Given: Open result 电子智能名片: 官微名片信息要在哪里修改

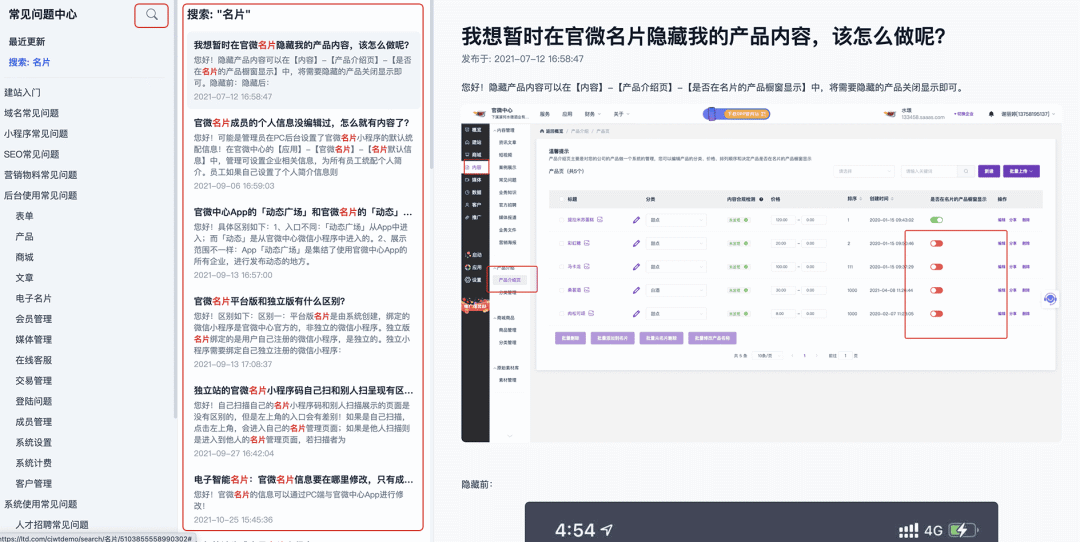Looking at the screenshot, I should [x=303, y=499].
